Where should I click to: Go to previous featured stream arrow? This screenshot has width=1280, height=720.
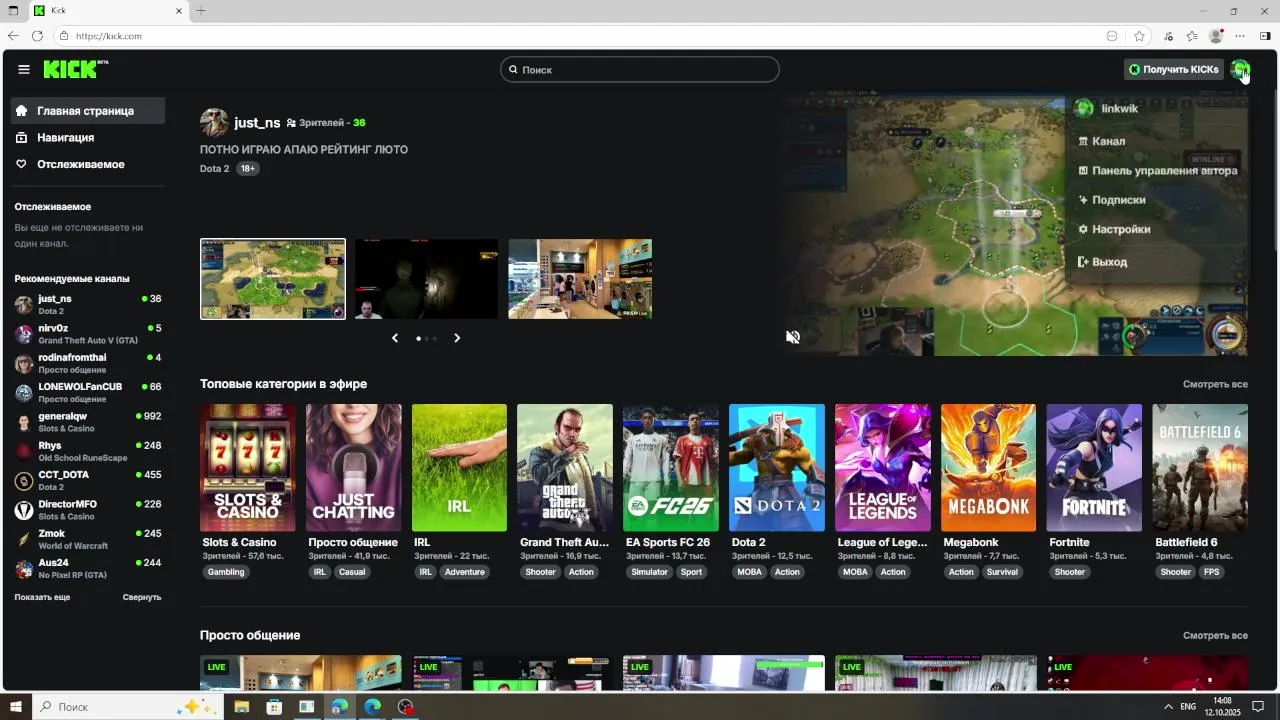(395, 338)
